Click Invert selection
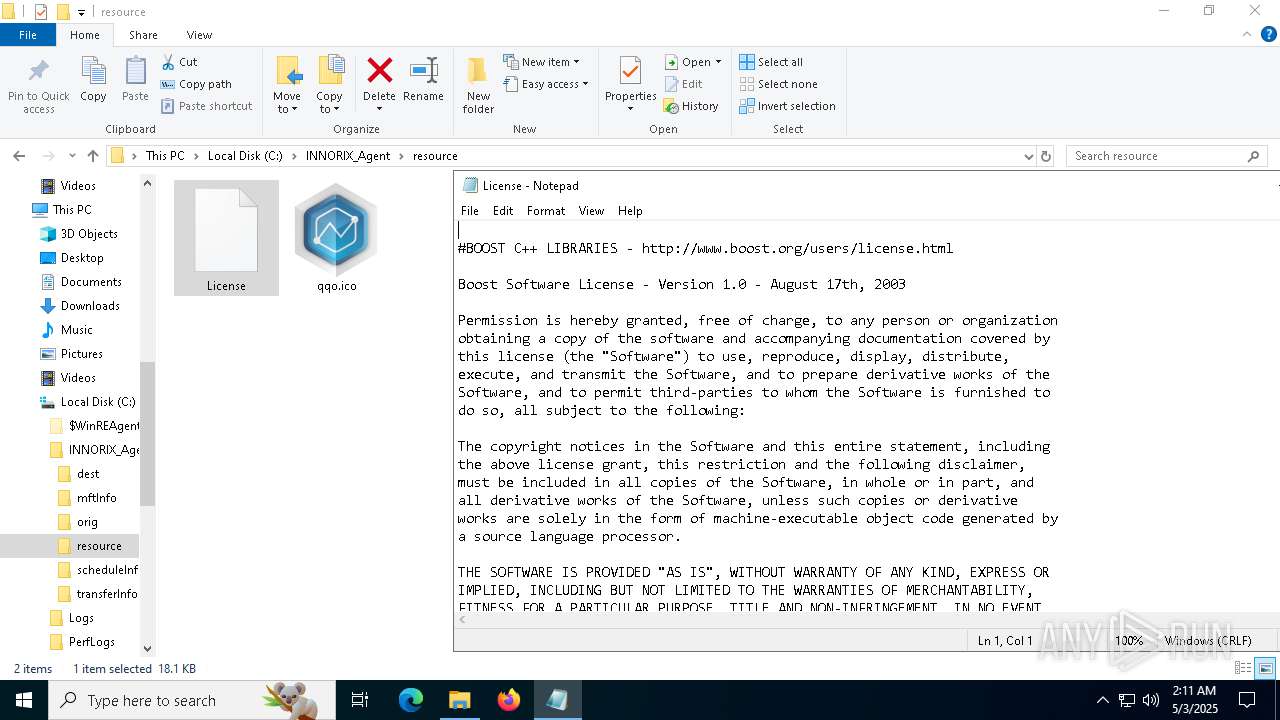Screen dimensions: 1280x720 click(787, 106)
